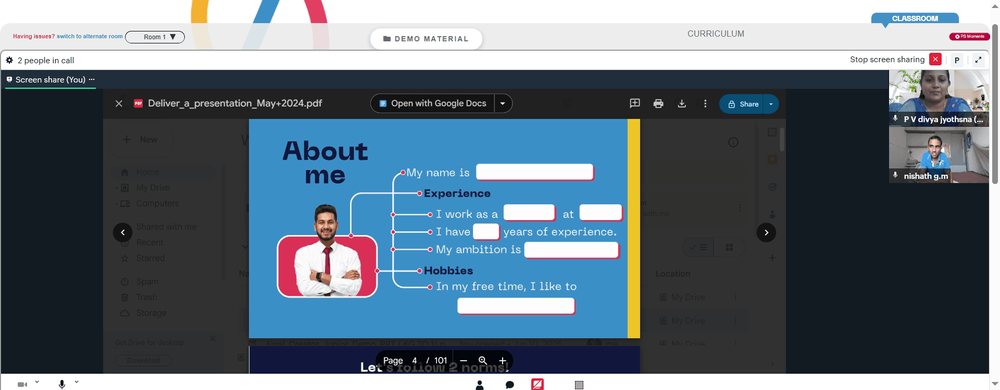Viewport: 1000px width, 390px height.
Task: Open camera options chevron
Action: click(x=36, y=382)
